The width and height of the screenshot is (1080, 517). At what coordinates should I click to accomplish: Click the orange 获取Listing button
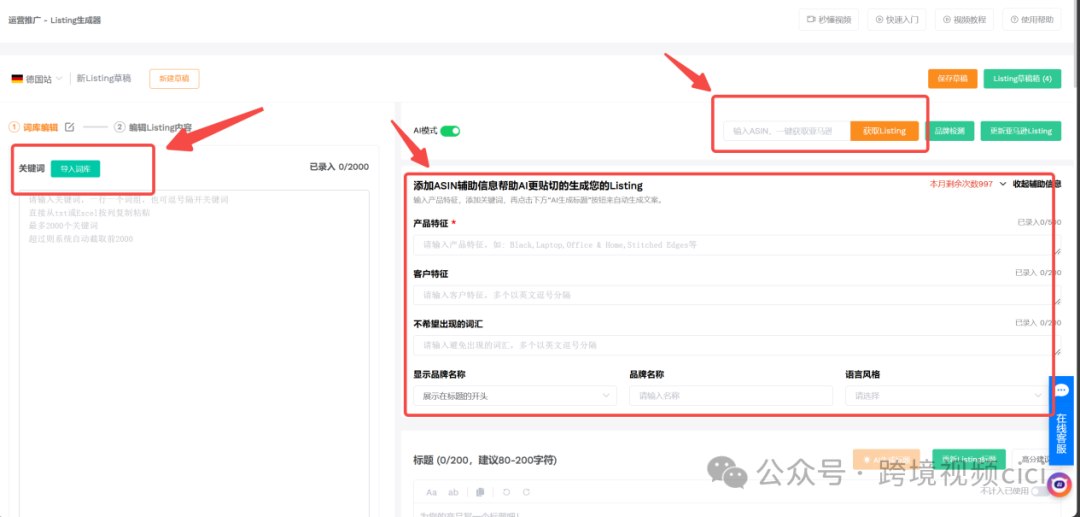pyautogui.click(x=884, y=131)
